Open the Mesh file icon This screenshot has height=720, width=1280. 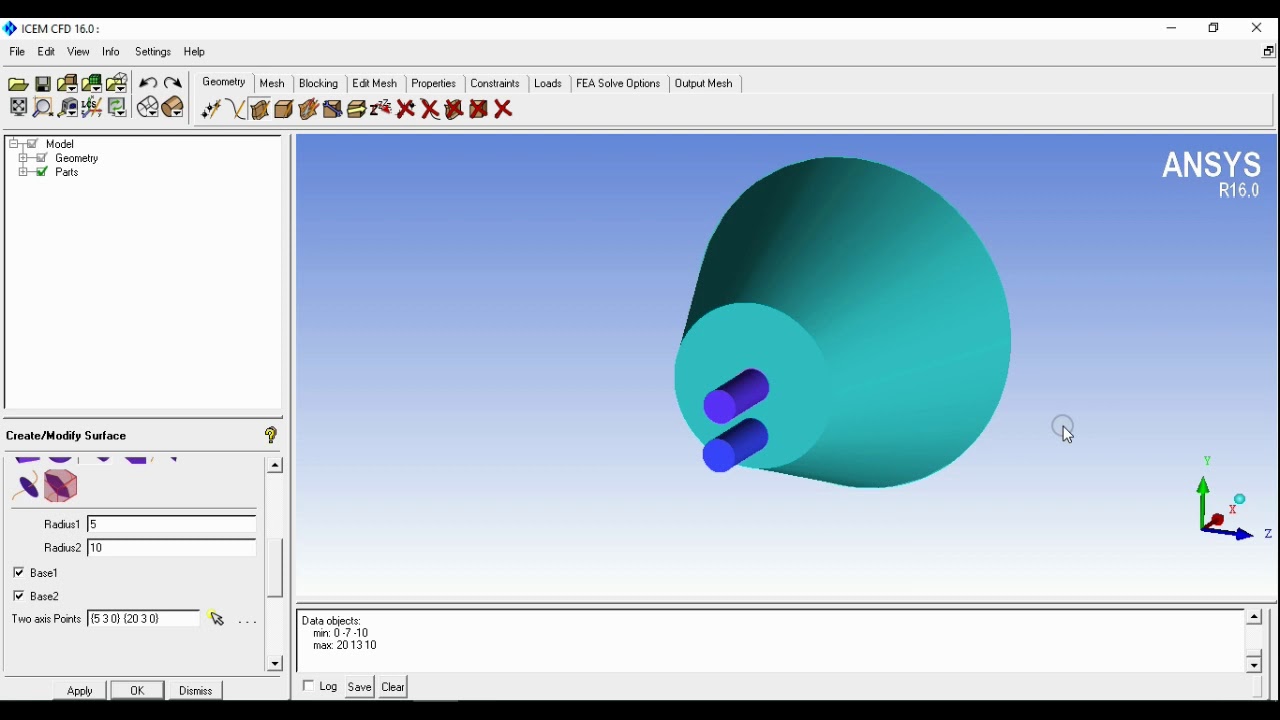92,84
